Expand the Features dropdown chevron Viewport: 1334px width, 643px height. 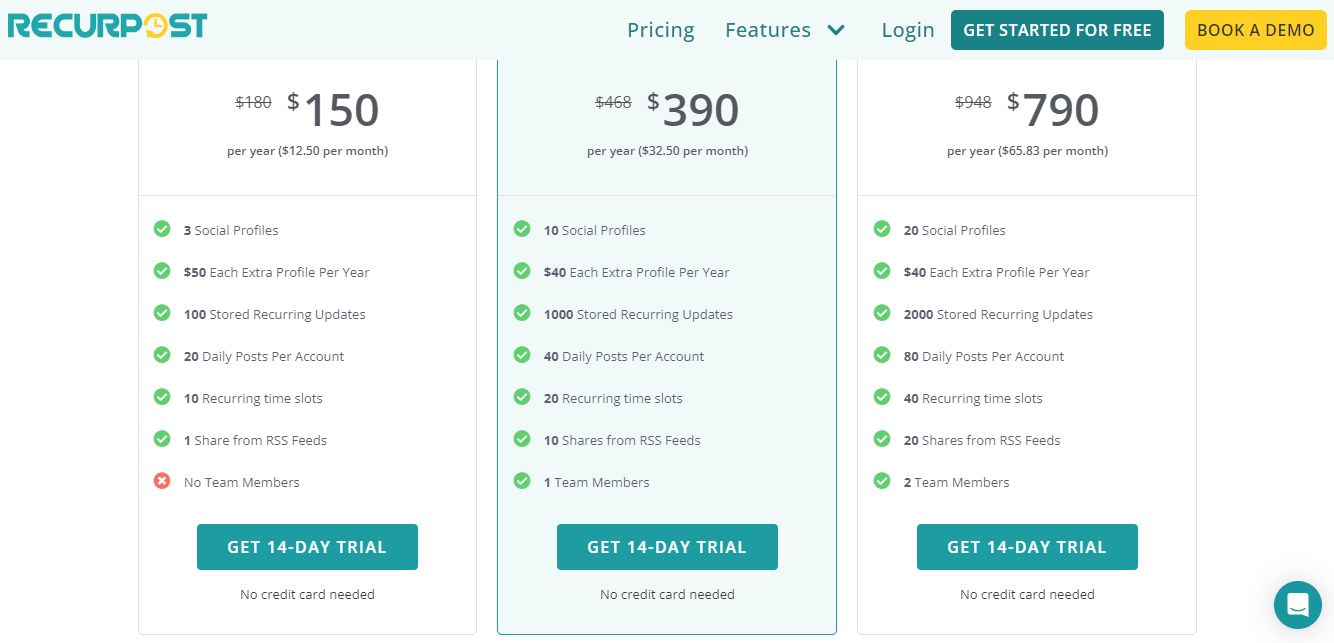[x=836, y=30]
